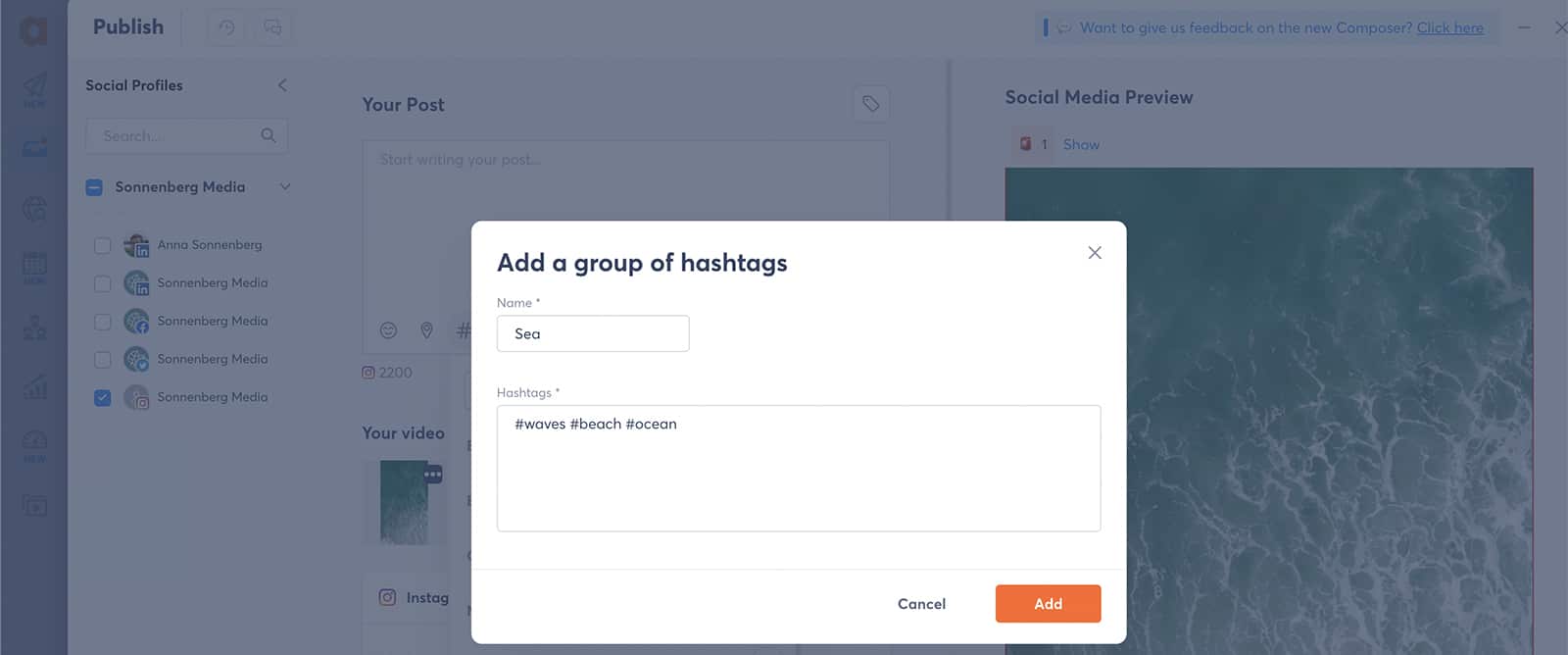This screenshot has width=1568, height=655.
Task: Open the video thumbnail options menu
Action: pyautogui.click(x=433, y=475)
